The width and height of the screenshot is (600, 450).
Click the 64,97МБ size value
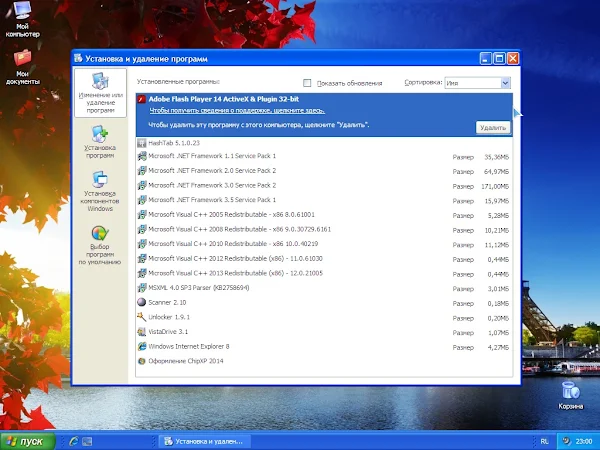tap(496, 172)
